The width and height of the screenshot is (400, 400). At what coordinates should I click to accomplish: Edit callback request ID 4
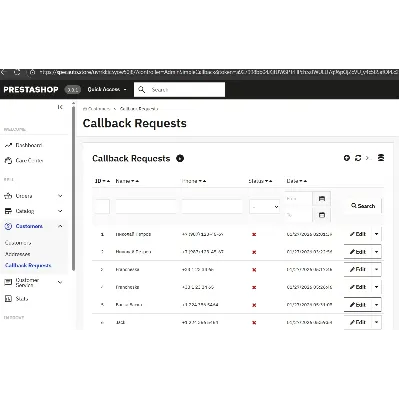[x=358, y=287]
